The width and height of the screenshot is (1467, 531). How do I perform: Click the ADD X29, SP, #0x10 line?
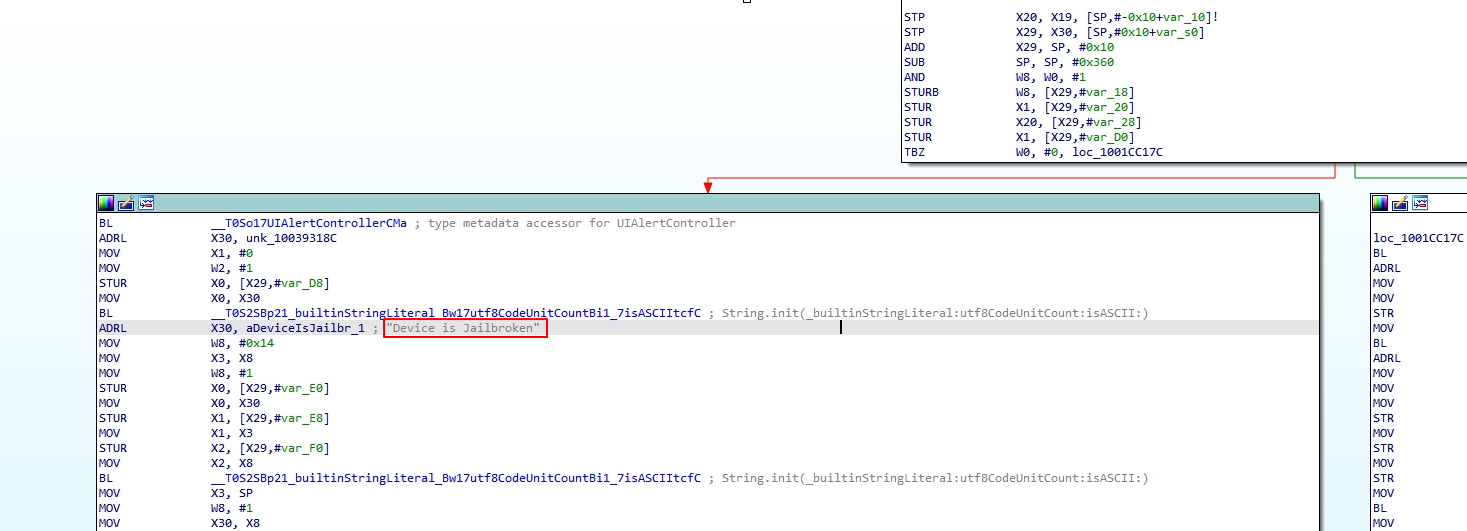click(x=1008, y=47)
